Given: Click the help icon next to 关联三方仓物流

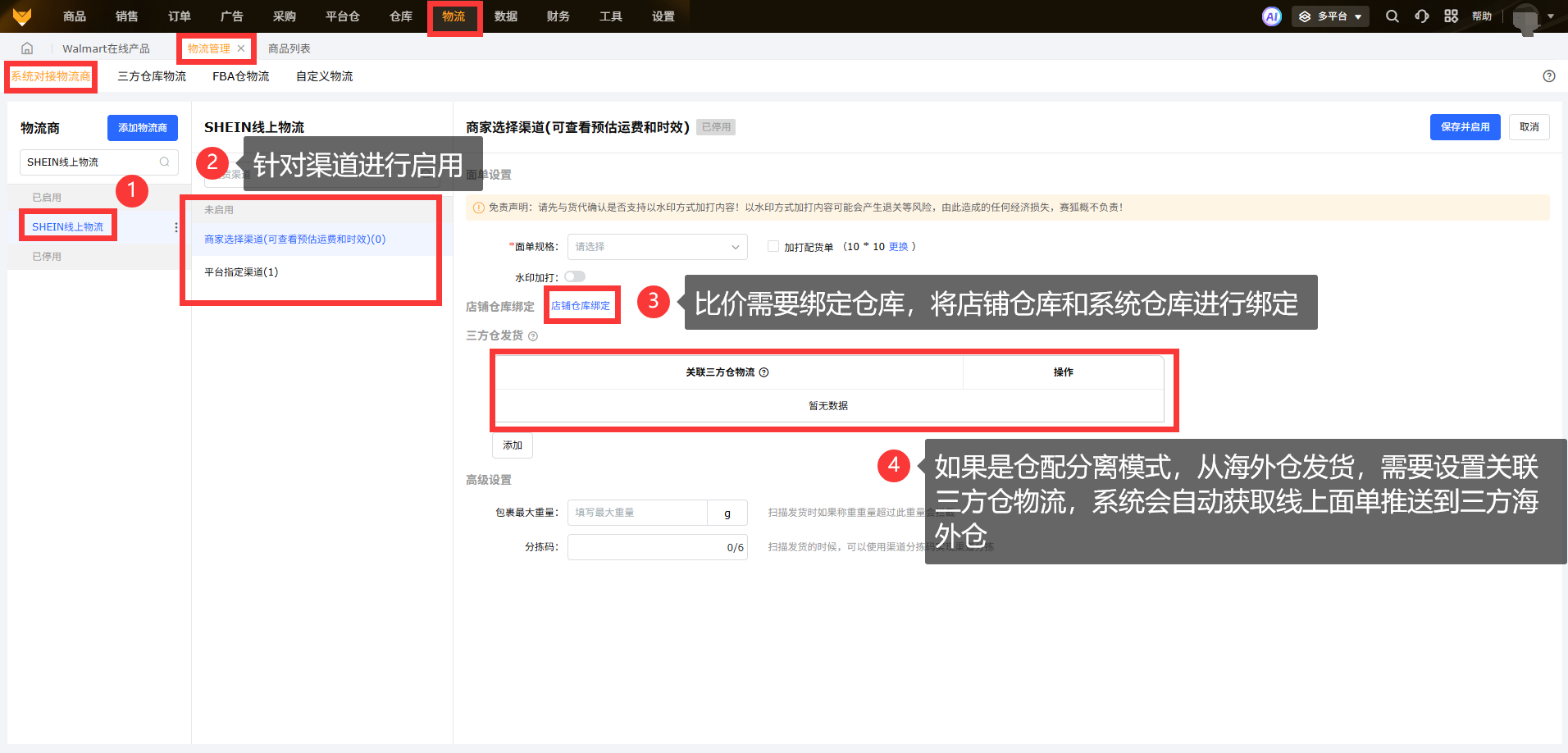Looking at the screenshot, I should (763, 372).
